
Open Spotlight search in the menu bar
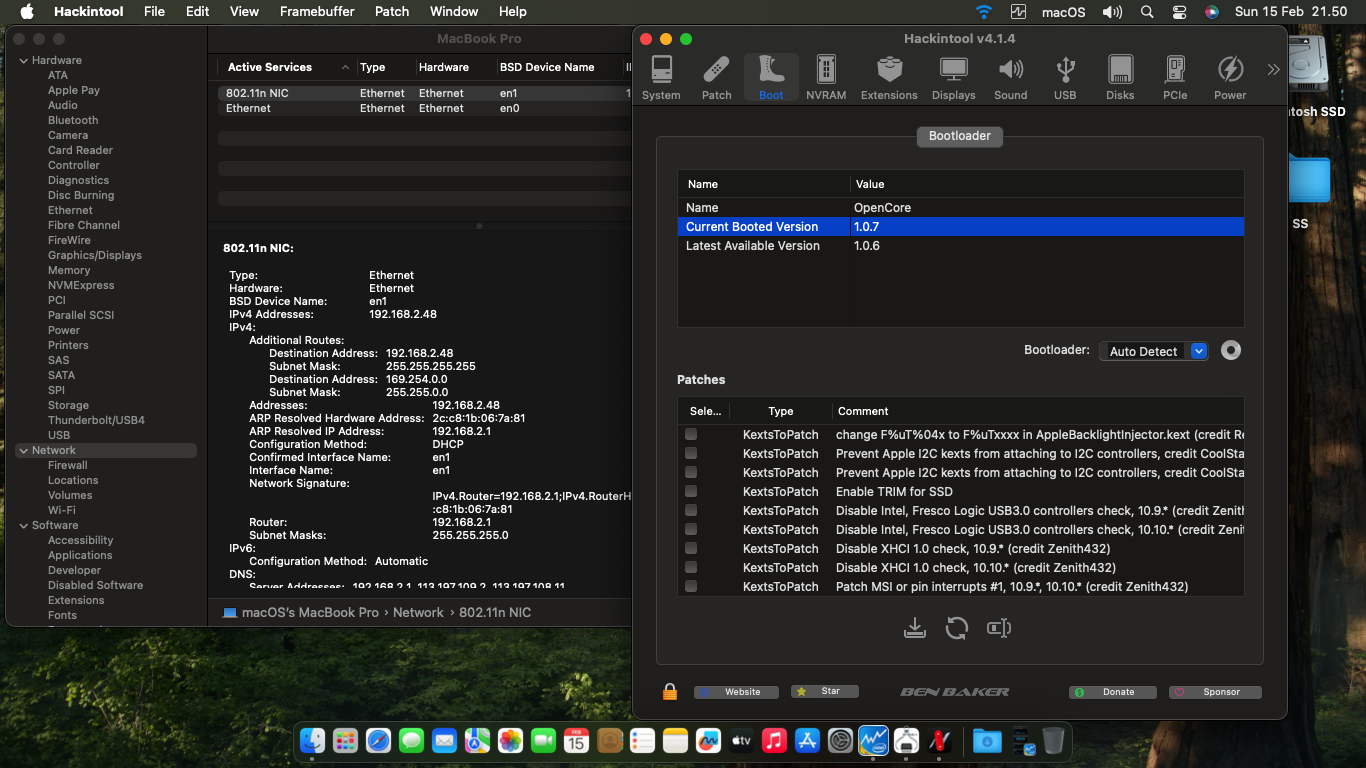click(x=1147, y=12)
